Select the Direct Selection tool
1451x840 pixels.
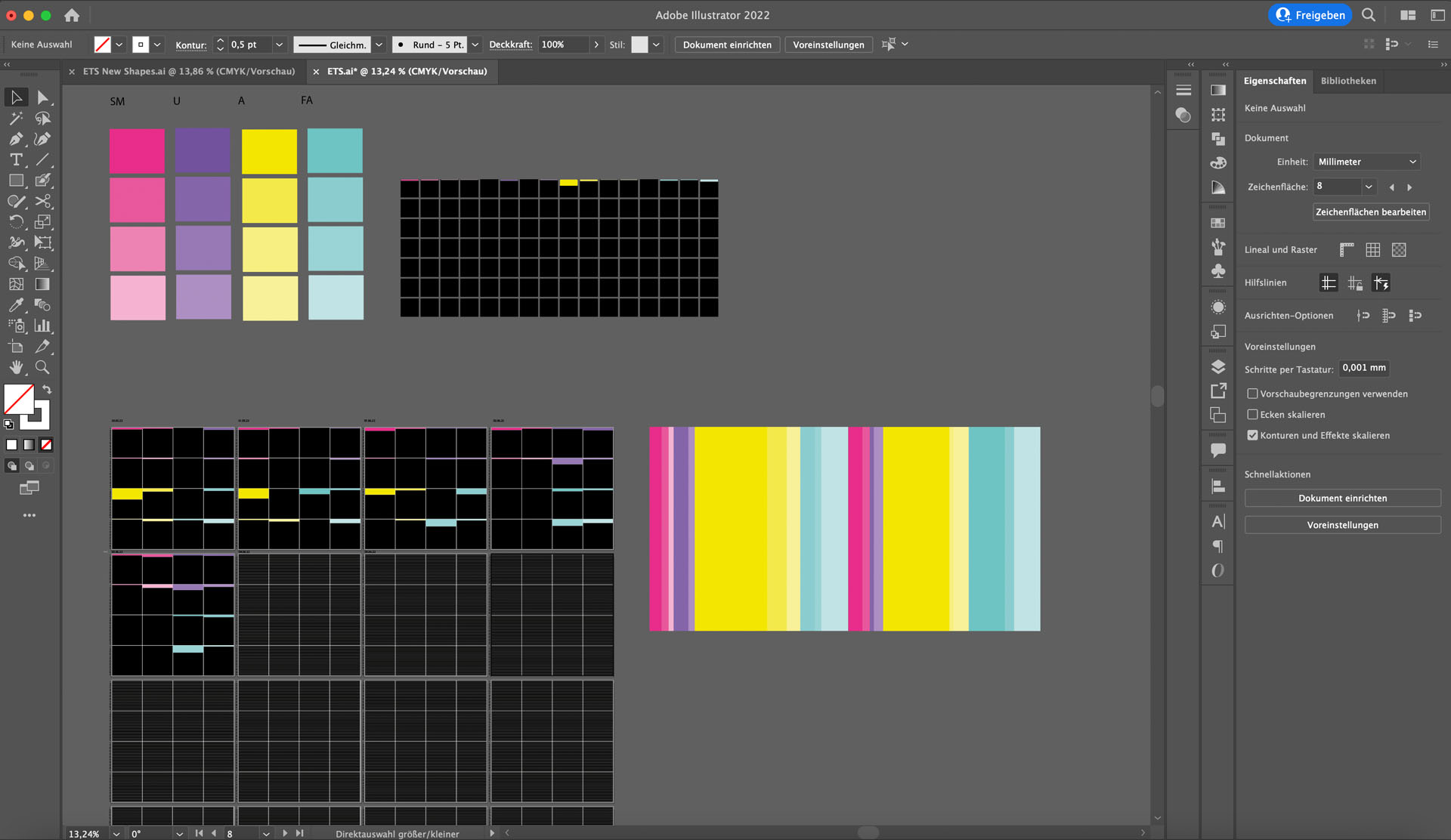[42, 97]
